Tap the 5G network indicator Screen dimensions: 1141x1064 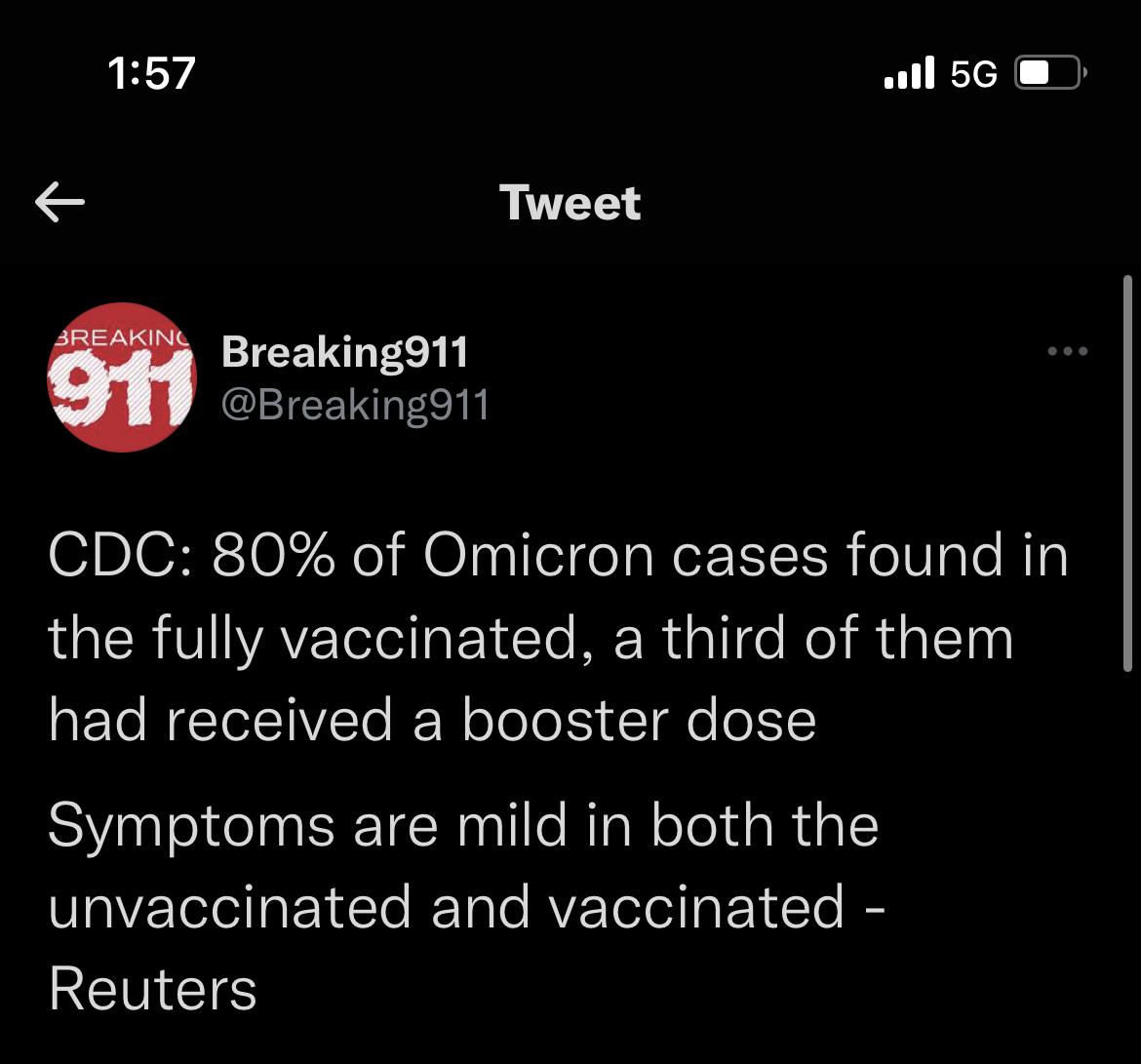[x=973, y=73]
